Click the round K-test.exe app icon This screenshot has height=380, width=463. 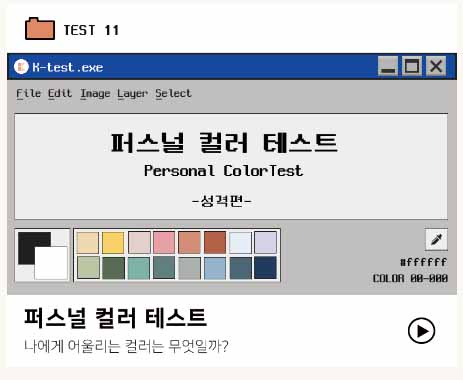click(x=21, y=67)
